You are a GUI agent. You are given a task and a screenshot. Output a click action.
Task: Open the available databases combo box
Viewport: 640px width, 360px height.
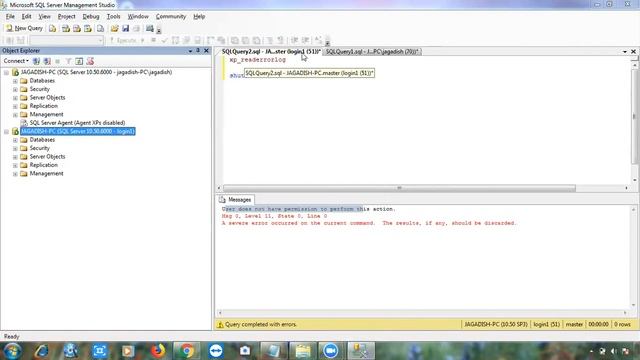click(67, 40)
